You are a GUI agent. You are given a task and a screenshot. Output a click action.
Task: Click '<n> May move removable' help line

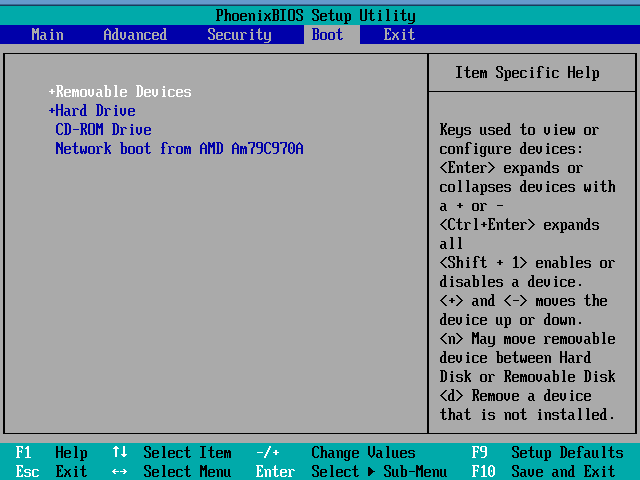(527, 339)
